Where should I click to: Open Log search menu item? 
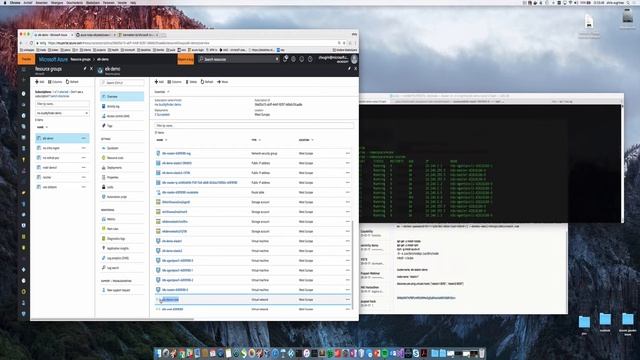(122, 268)
